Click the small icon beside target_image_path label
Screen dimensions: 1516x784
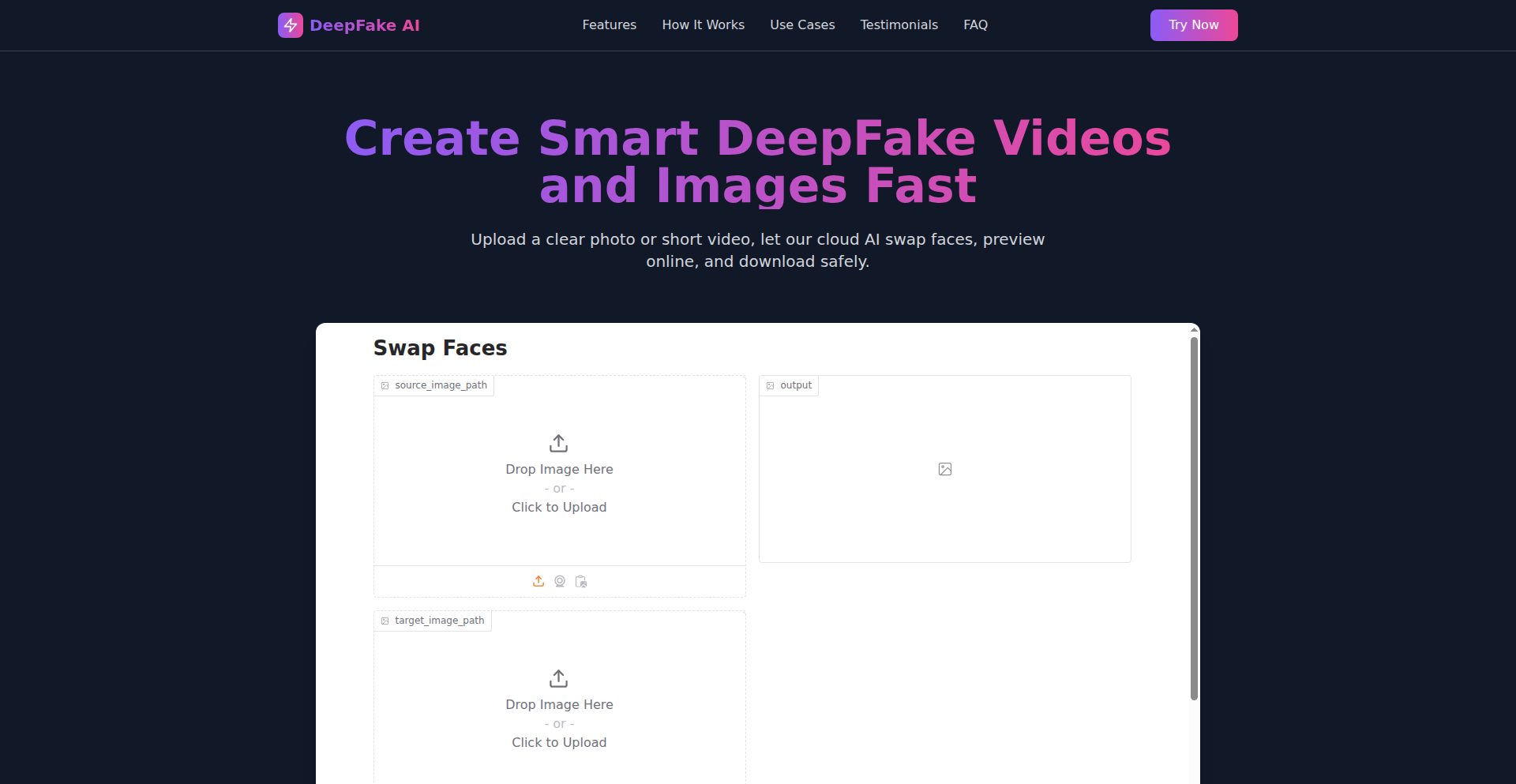click(385, 621)
